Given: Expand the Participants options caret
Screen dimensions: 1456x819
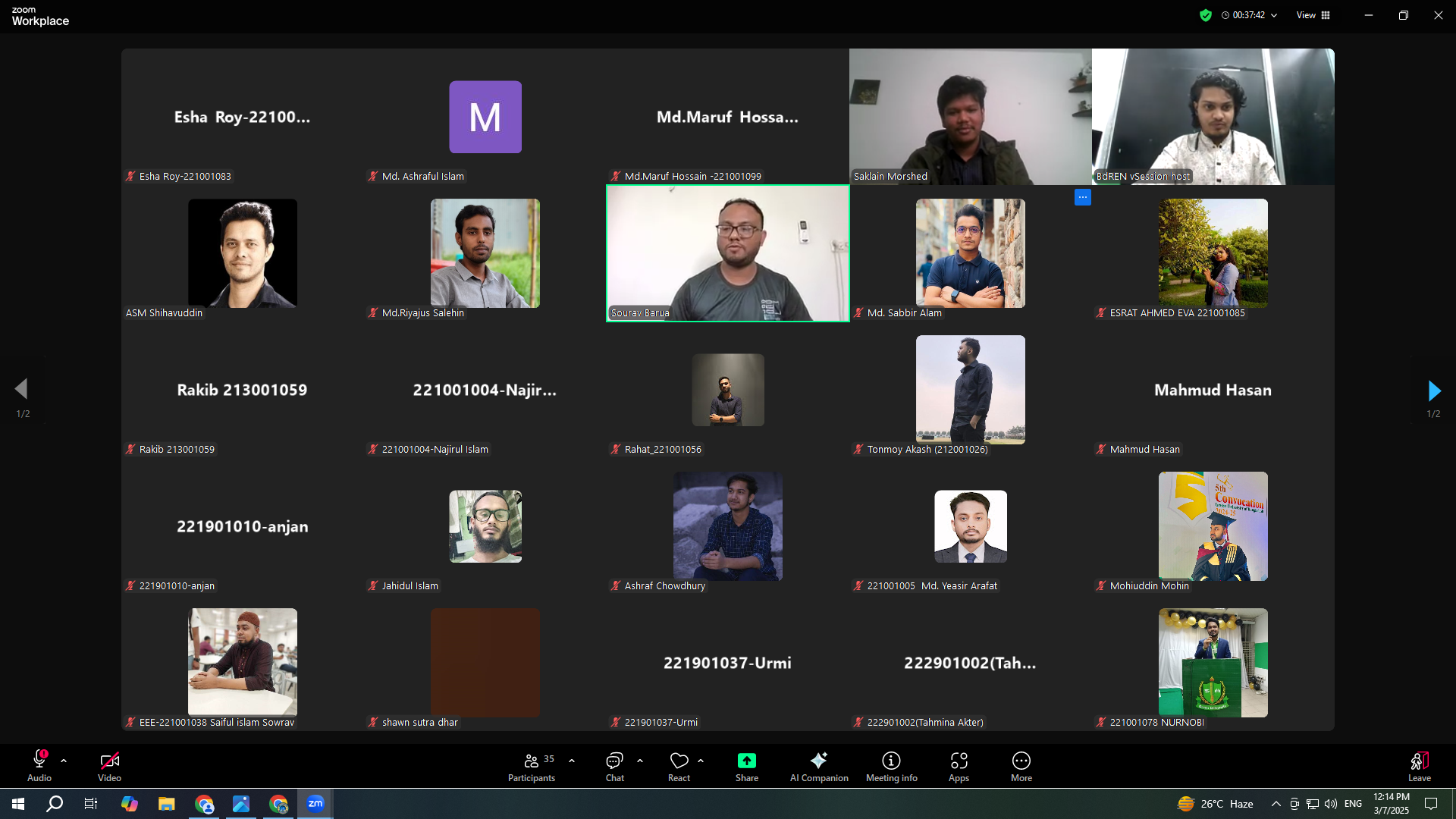Looking at the screenshot, I should 572,761.
